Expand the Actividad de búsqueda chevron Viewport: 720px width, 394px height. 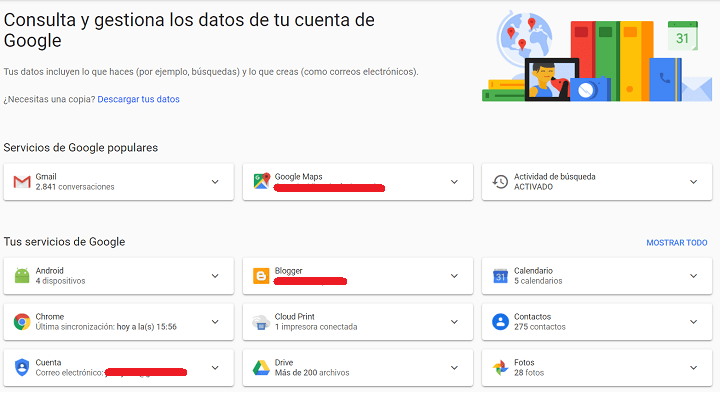[x=693, y=182]
